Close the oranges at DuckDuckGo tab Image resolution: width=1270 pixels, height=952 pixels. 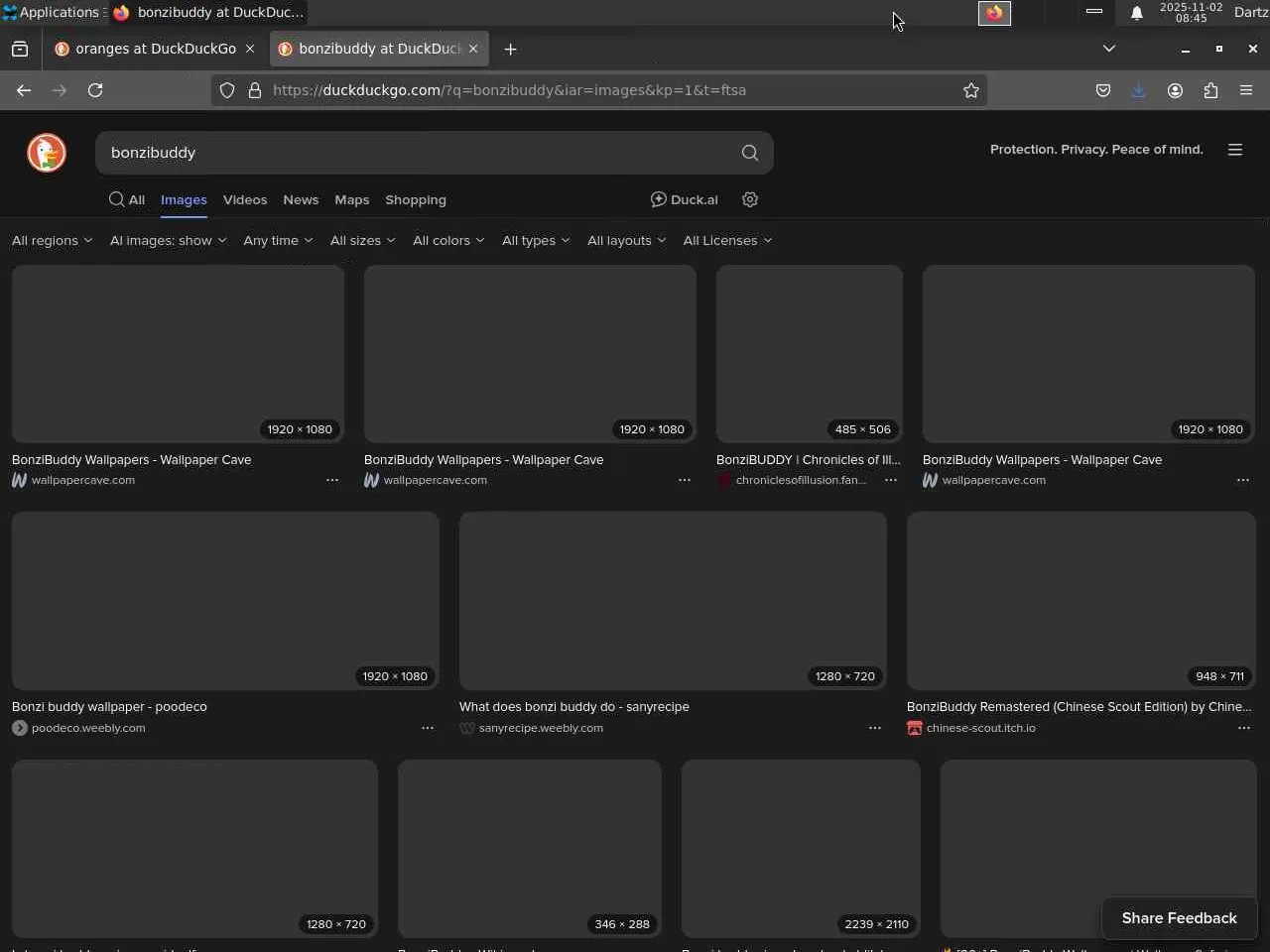tap(250, 49)
